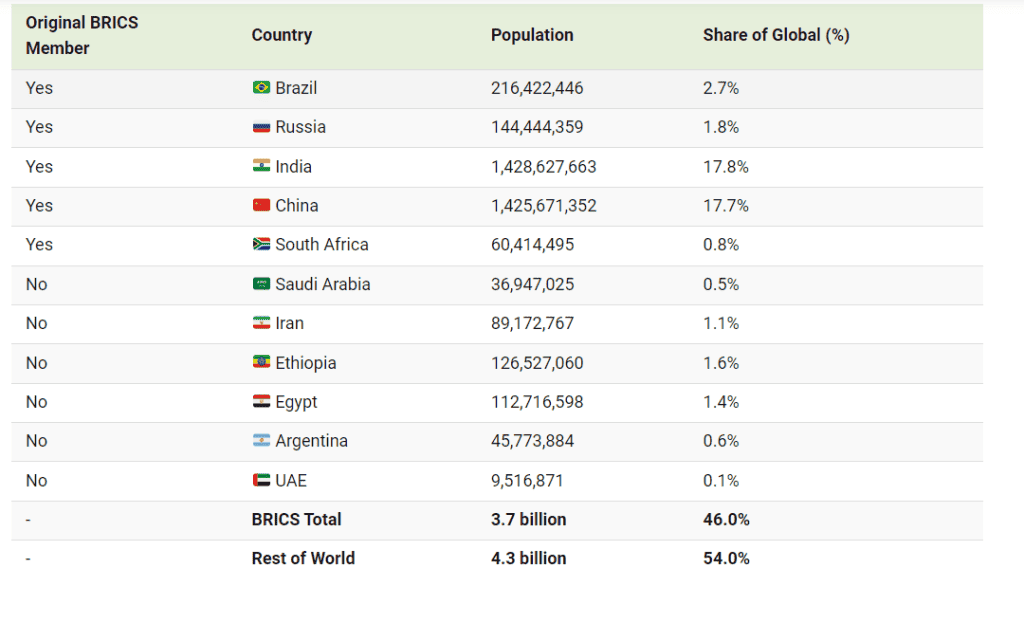
Task: Select the BRICS Total row label
Action: (x=296, y=519)
